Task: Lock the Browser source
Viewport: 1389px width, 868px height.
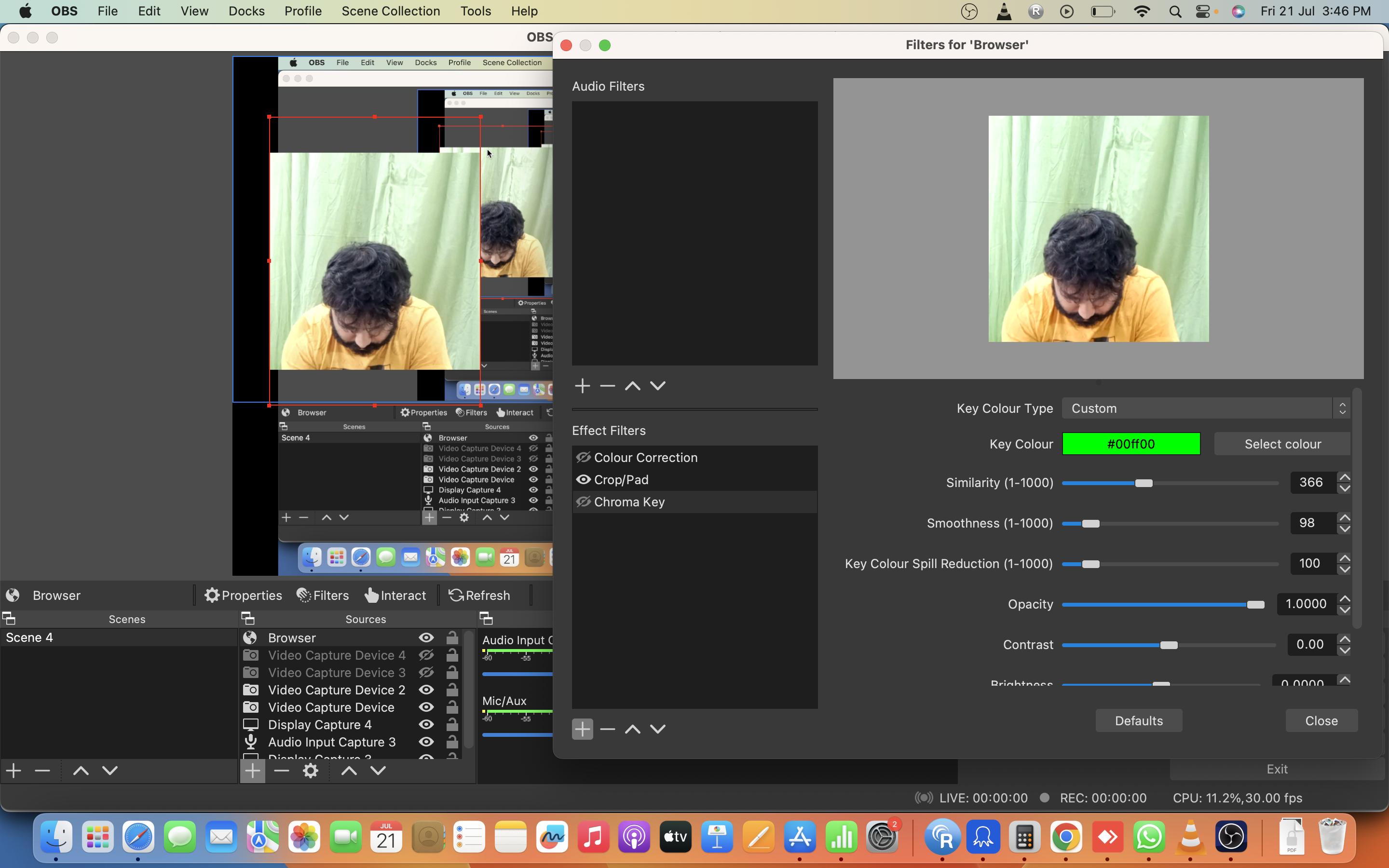Action: [452, 638]
